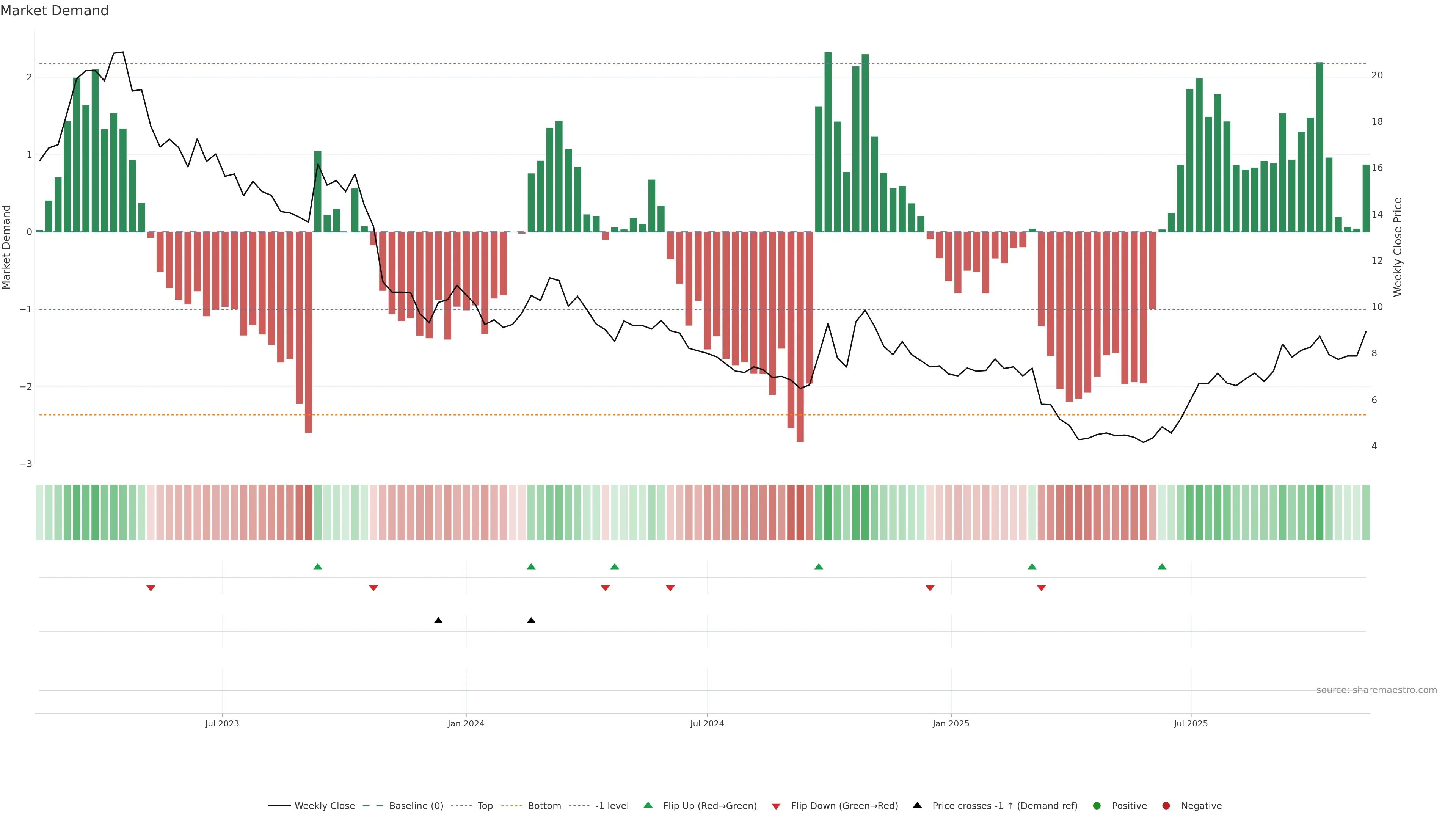The image size is (1456, 819).
Task: Click the first green flip-up marker after Jul 2023
Action: [318, 566]
